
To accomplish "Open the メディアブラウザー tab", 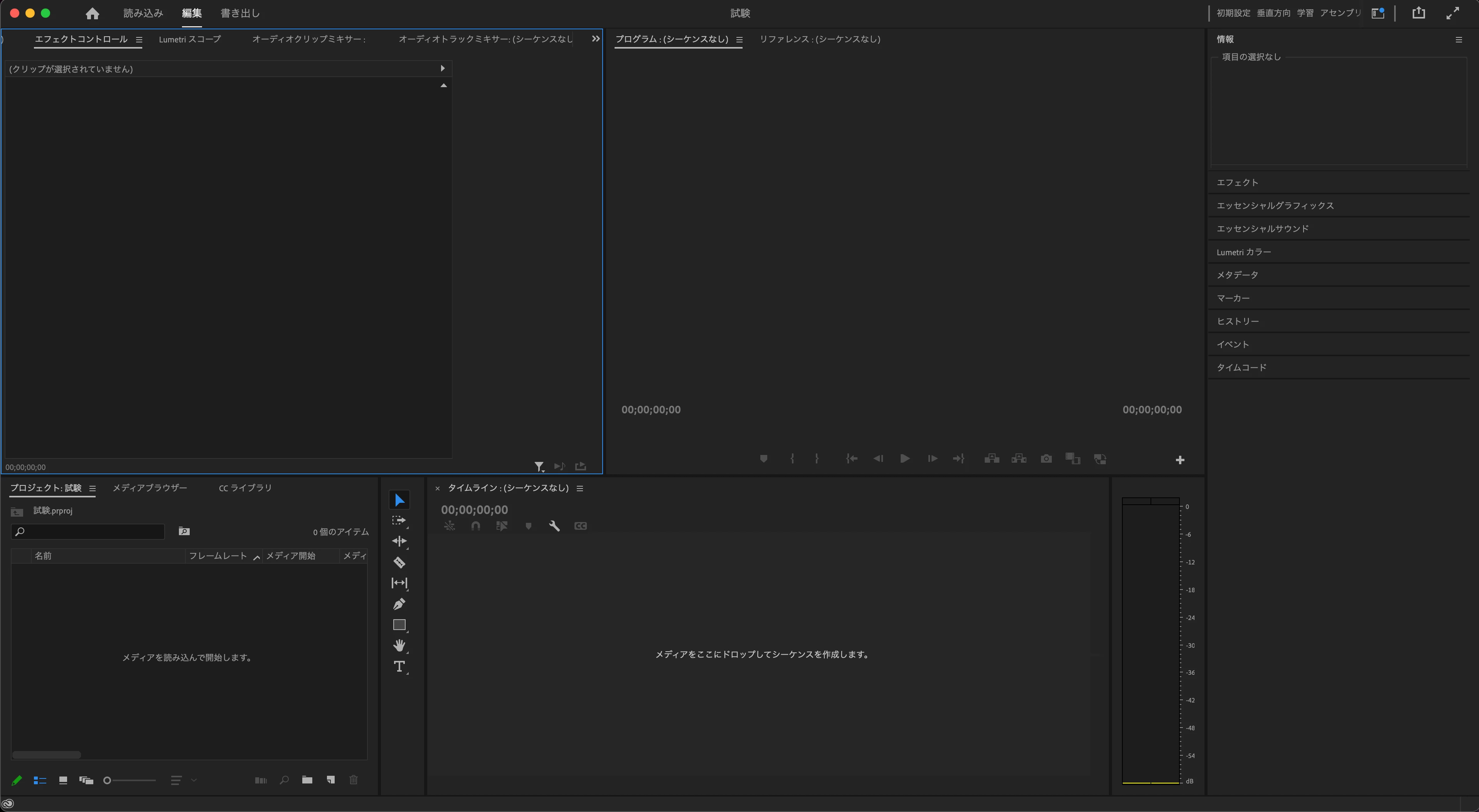I will [150, 487].
